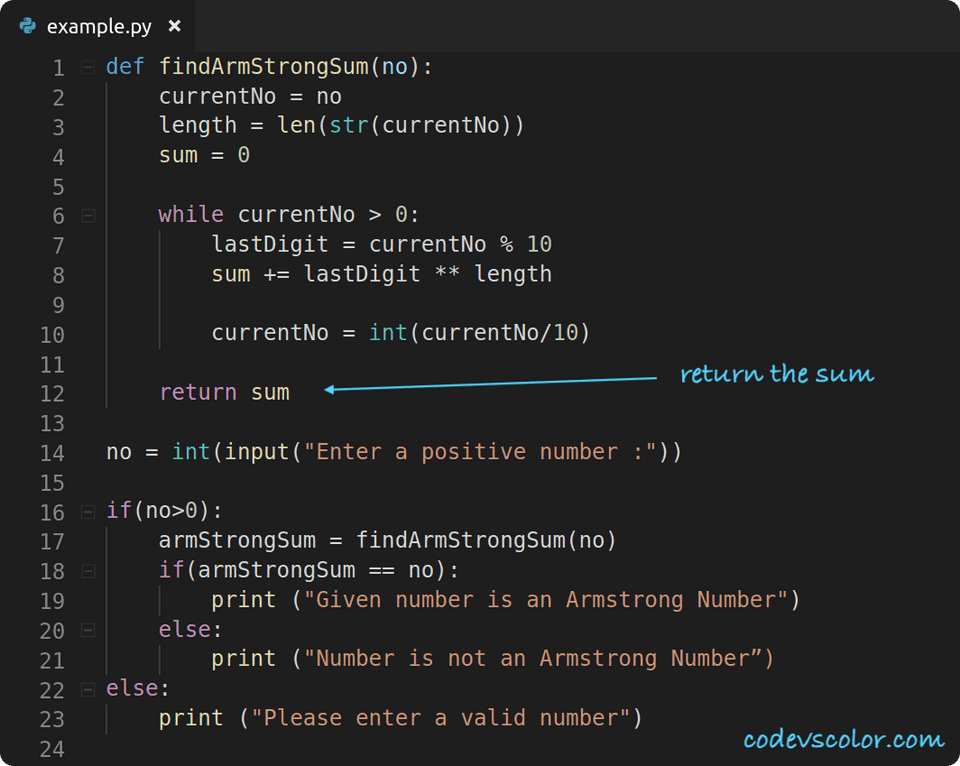Screen dimensions: 960x766
Task: Click 'armStrongSum' at the start of line 17
Action: coord(238,540)
